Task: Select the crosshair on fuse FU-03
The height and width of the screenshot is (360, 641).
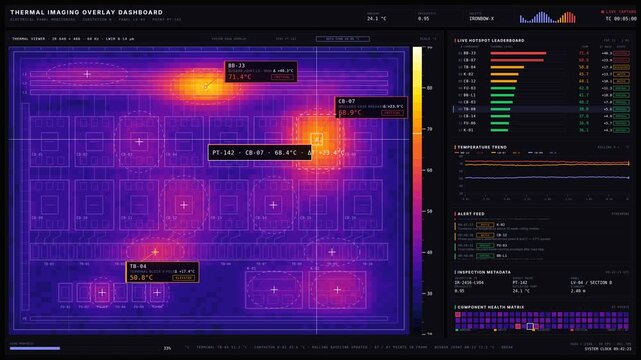Action: (102, 293)
